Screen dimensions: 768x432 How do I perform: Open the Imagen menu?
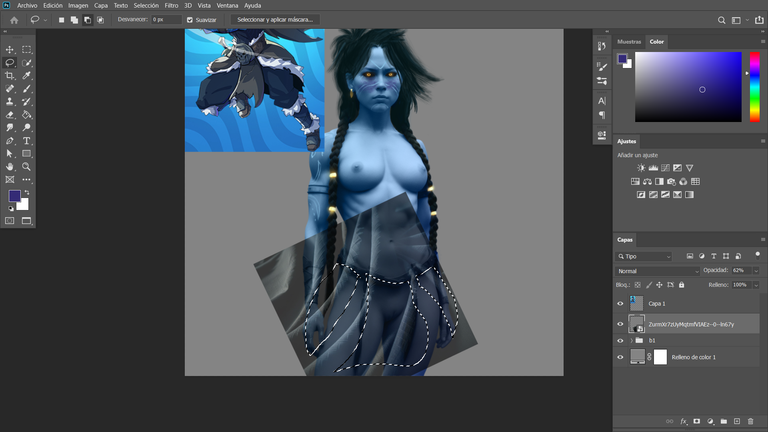pyautogui.click(x=78, y=5)
